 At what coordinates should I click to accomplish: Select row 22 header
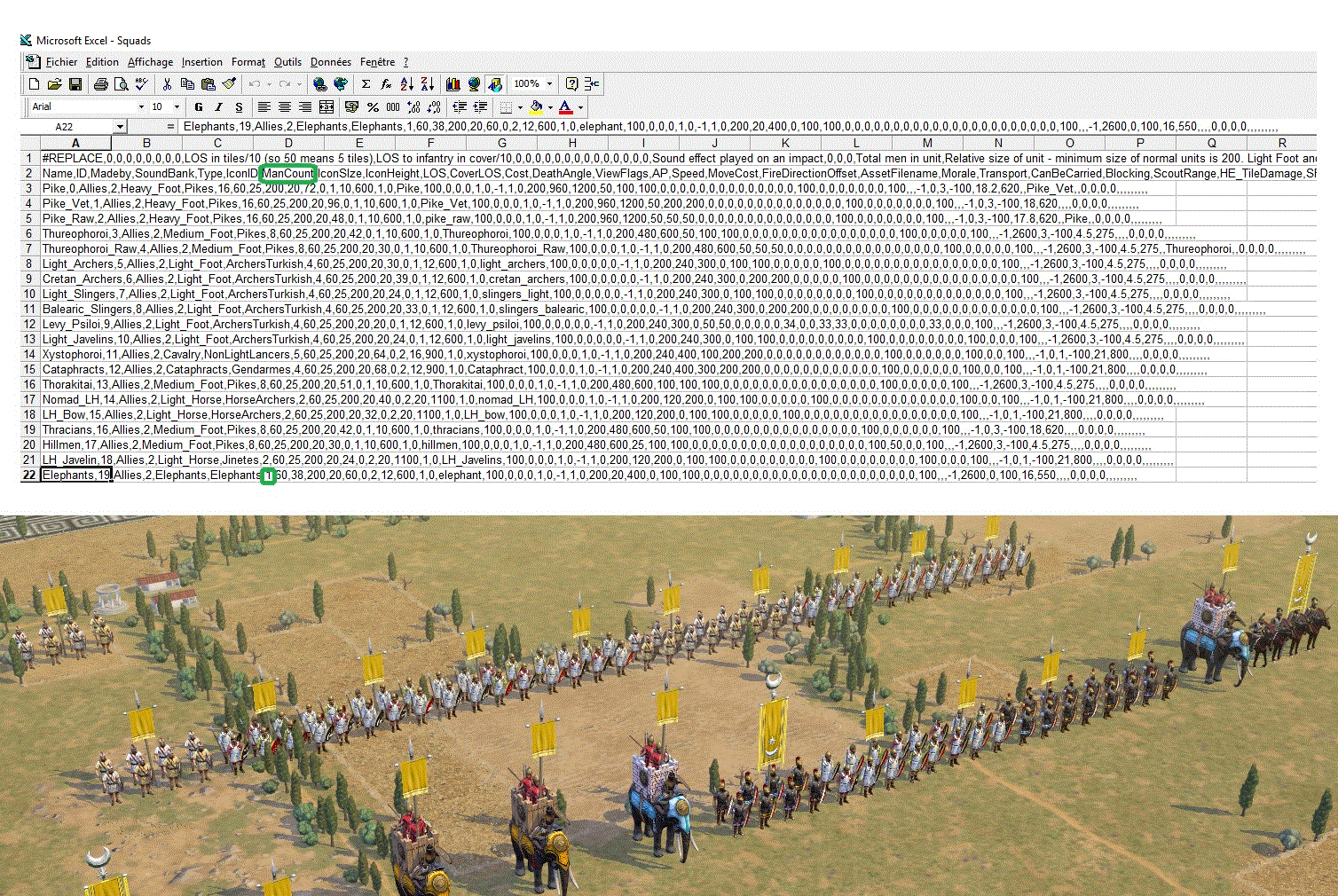click(x=29, y=476)
